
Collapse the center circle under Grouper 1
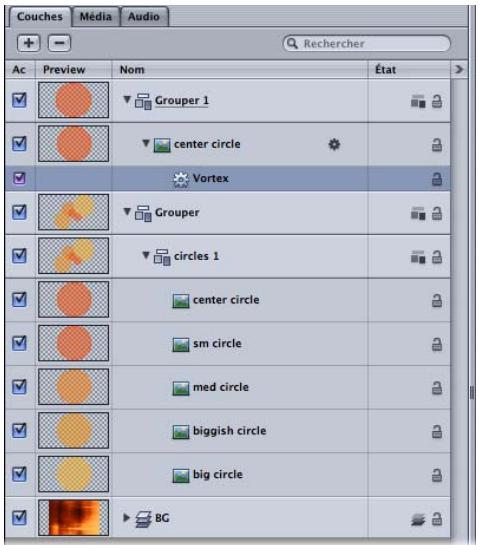click(x=146, y=143)
